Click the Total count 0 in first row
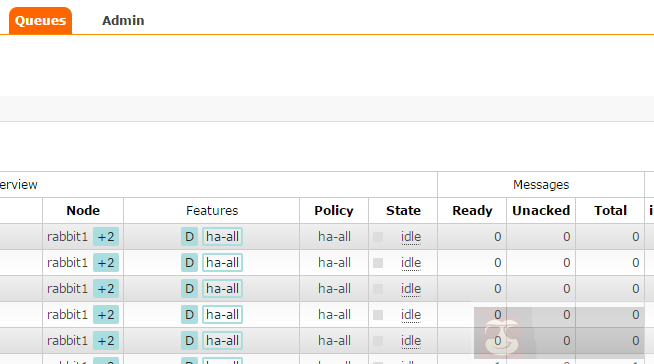Viewport: 654px width, 364px height. 636,237
